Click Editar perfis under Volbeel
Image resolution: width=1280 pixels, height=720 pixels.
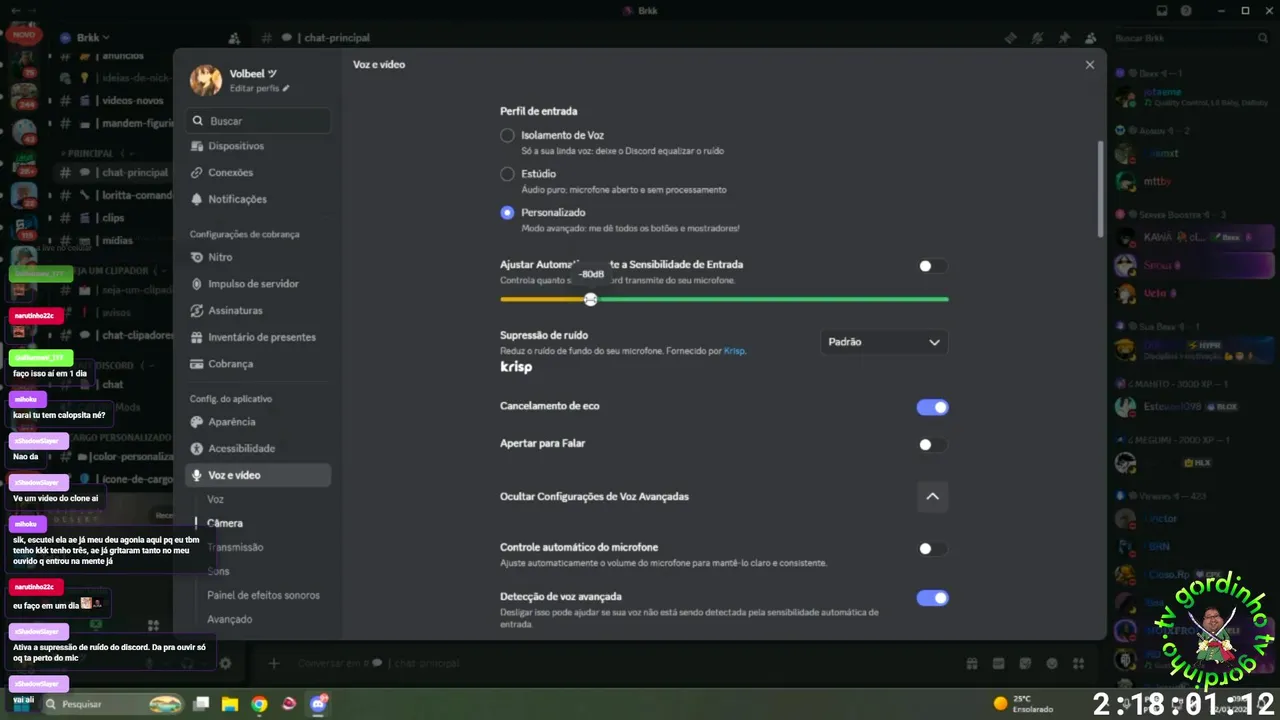point(259,89)
